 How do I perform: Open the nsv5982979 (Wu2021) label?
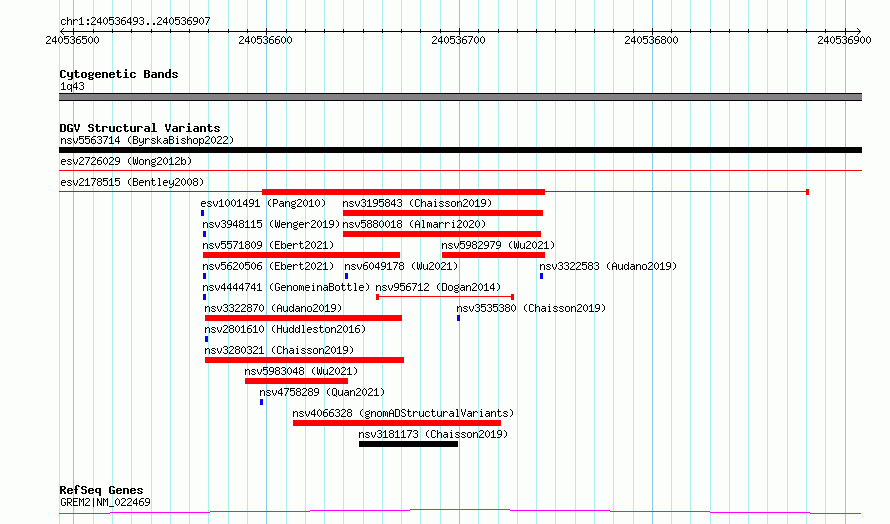tap(498, 245)
